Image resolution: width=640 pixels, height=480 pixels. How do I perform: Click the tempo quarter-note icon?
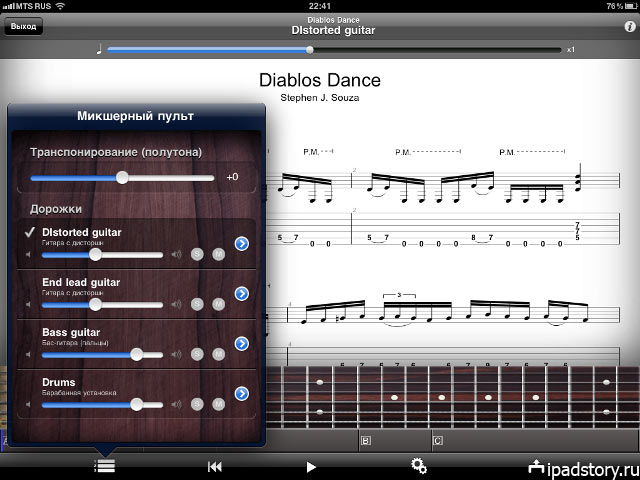pos(99,49)
